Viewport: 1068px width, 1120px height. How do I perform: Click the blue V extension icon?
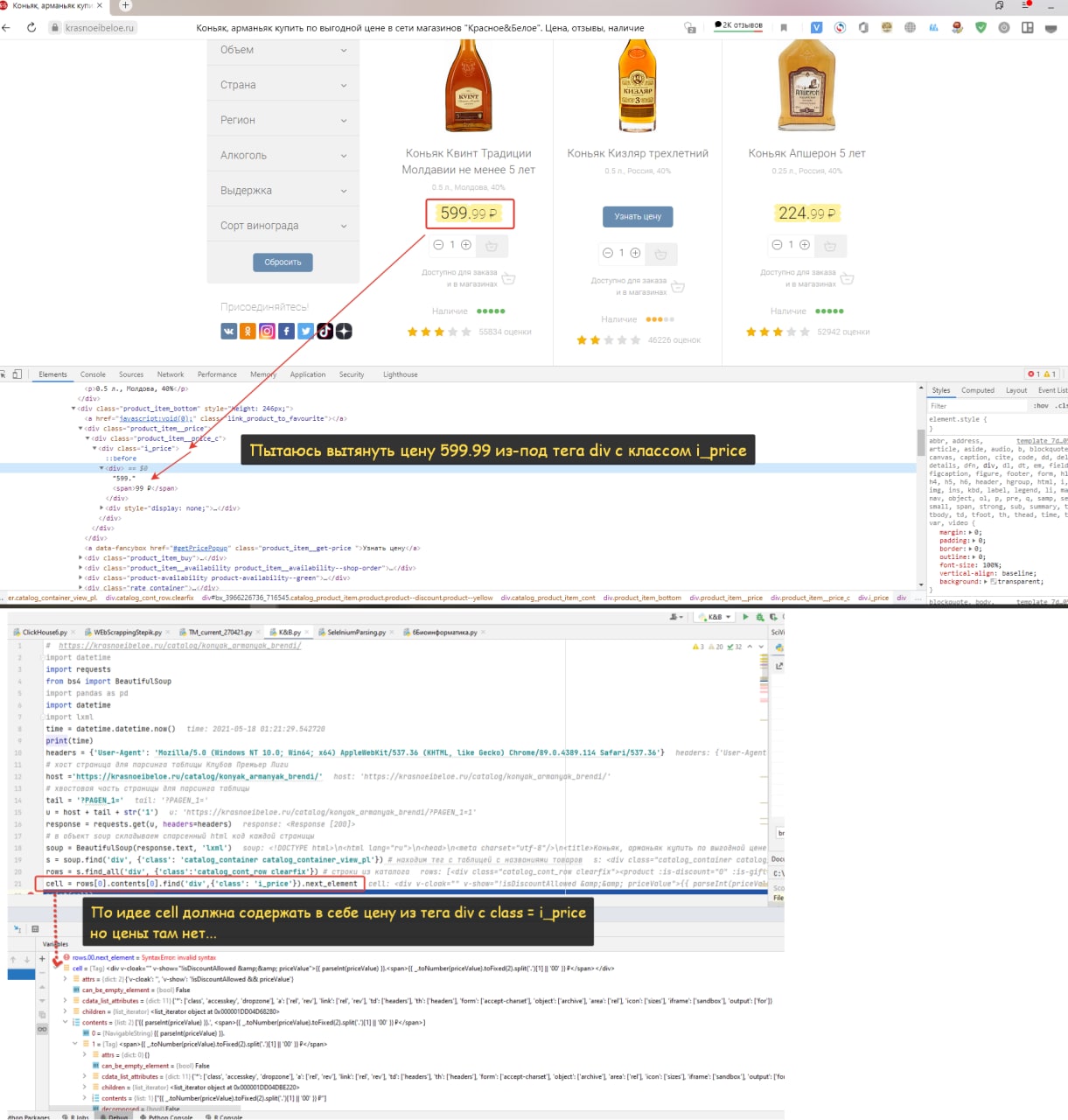[816, 27]
